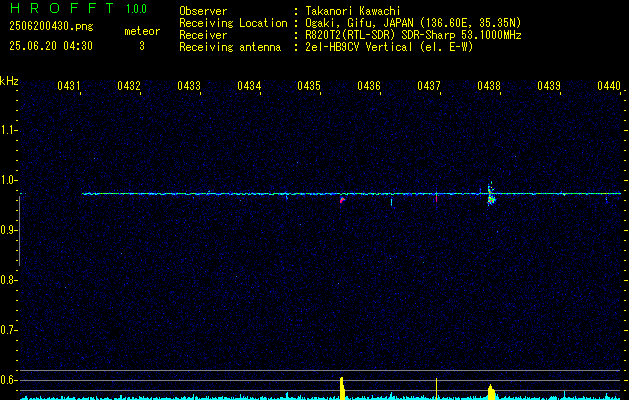Click the multicolor meteor echo cluster at 0438
This screenshot has height=400, width=629.
491,194
